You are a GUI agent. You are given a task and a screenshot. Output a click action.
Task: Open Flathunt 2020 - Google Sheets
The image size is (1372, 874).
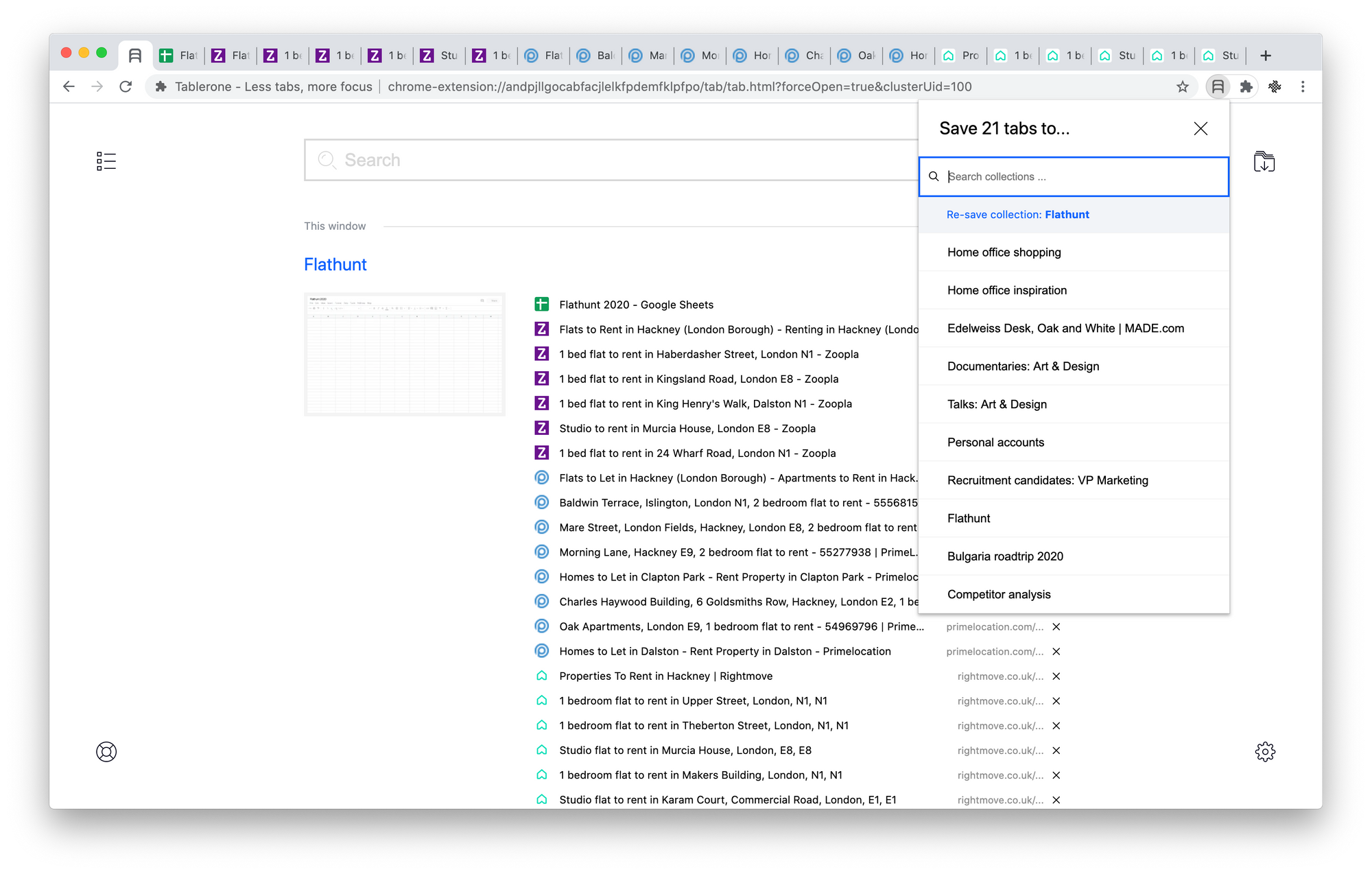pos(636,305)
